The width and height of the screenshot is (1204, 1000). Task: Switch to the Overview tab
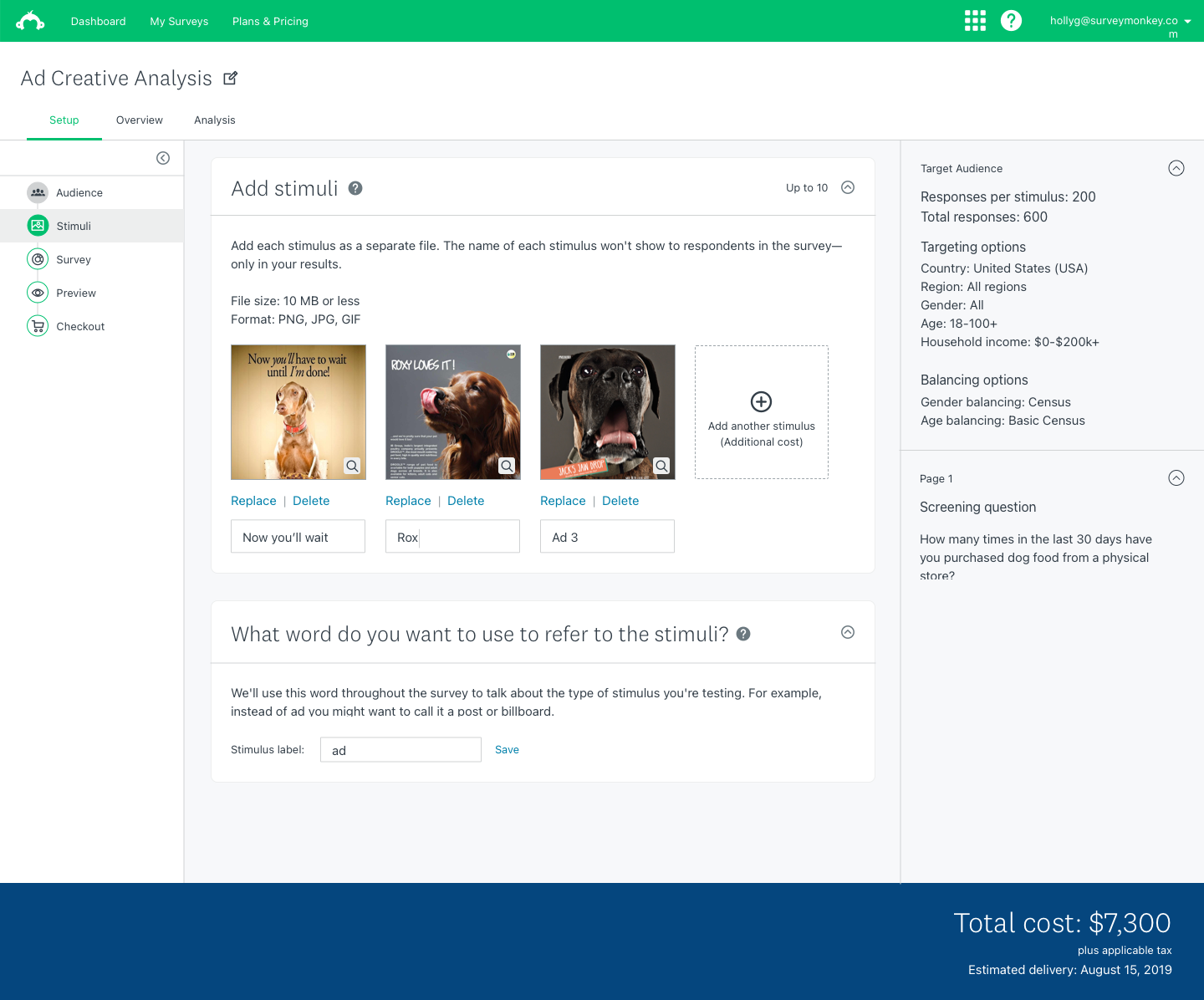[140, 120]
